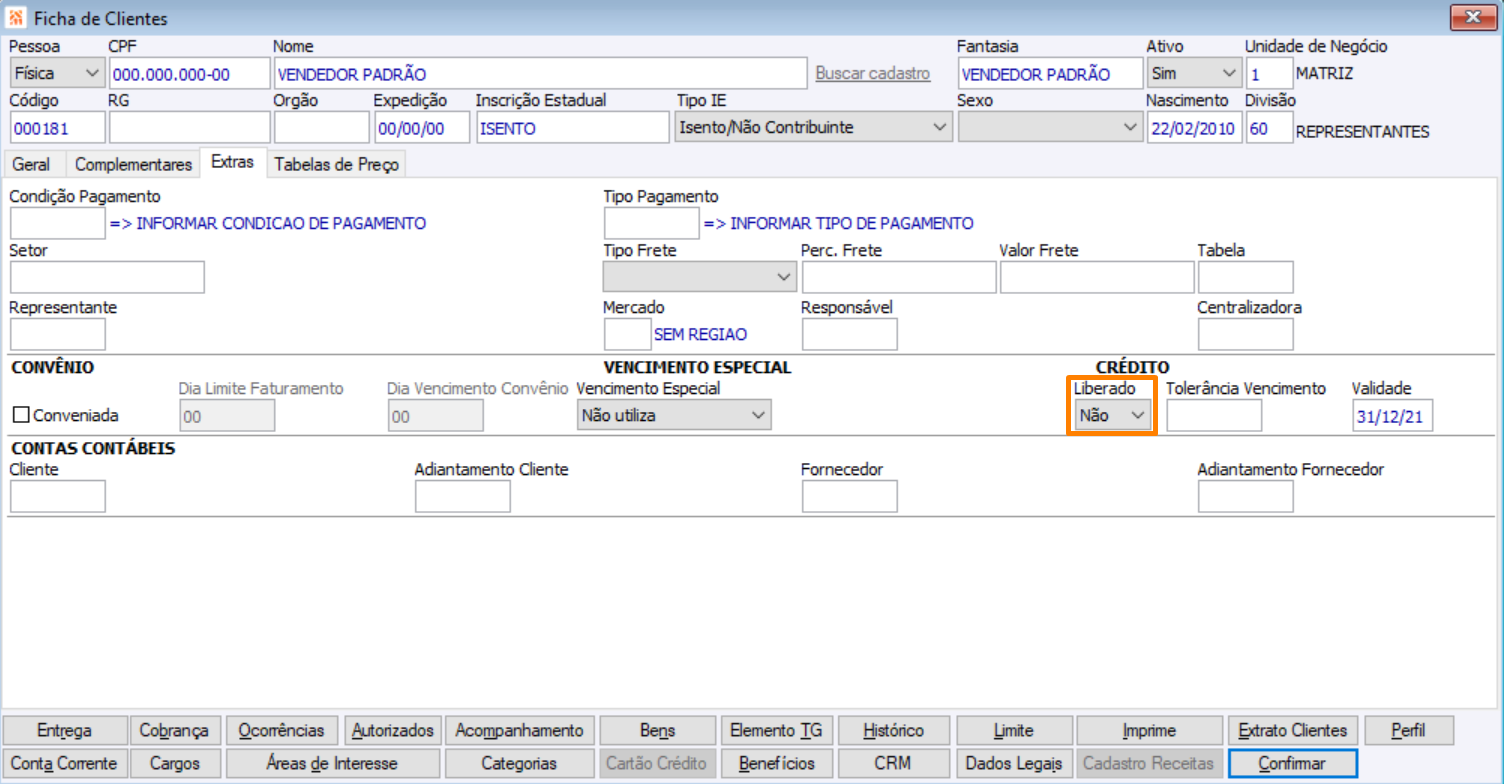Image resolution: width=1504 pixels, height=784 pixels.
Task: Expand the Liberado credit dropdown
Action: point(1112,415)
